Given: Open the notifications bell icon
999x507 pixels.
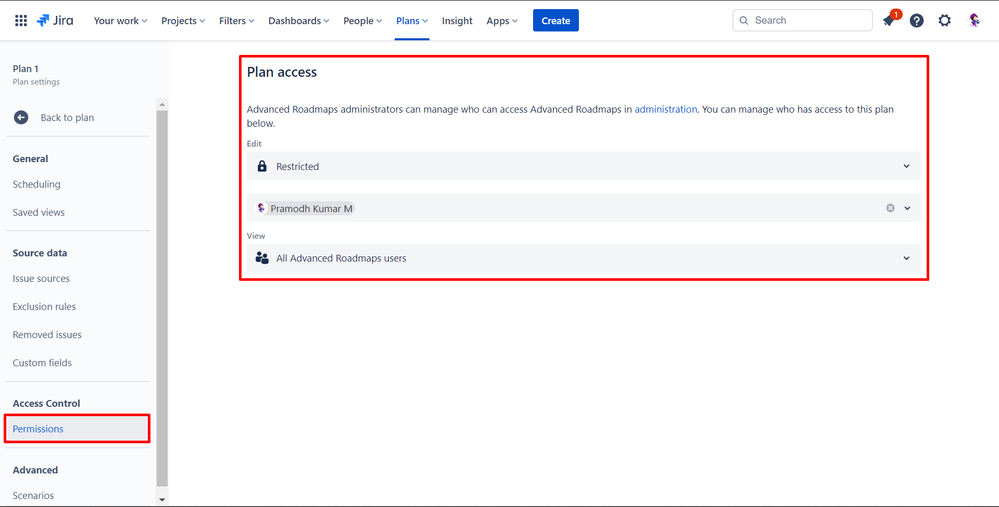Looking at the screenshot, I should point(888,20).
